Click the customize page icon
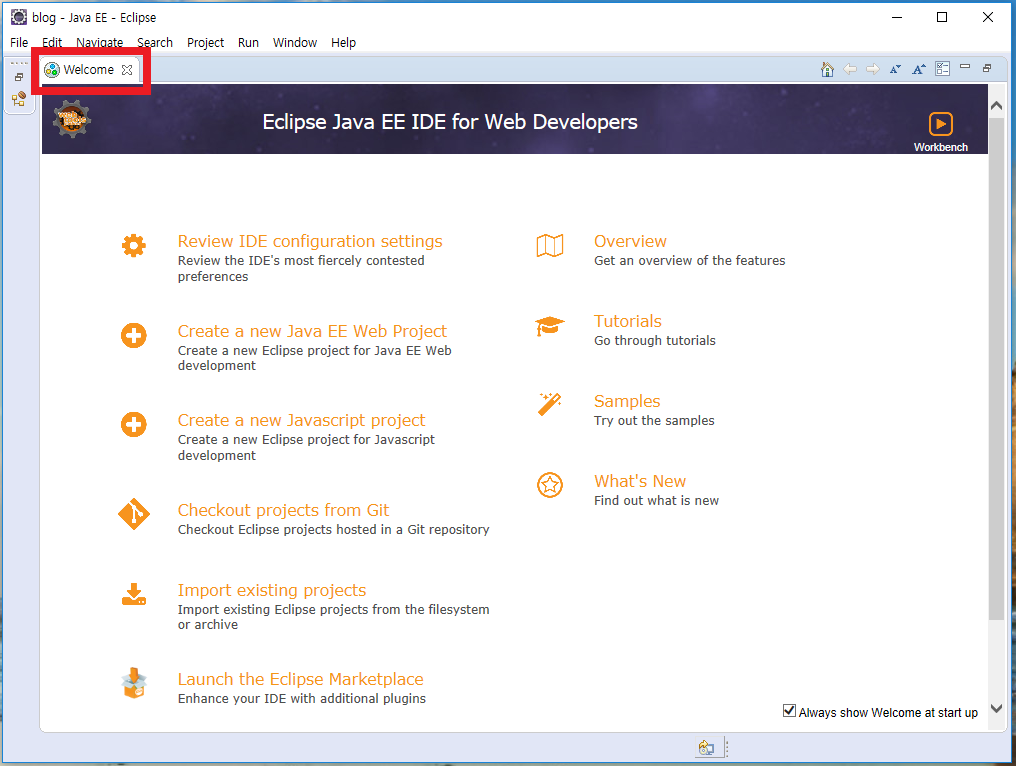 943,69
